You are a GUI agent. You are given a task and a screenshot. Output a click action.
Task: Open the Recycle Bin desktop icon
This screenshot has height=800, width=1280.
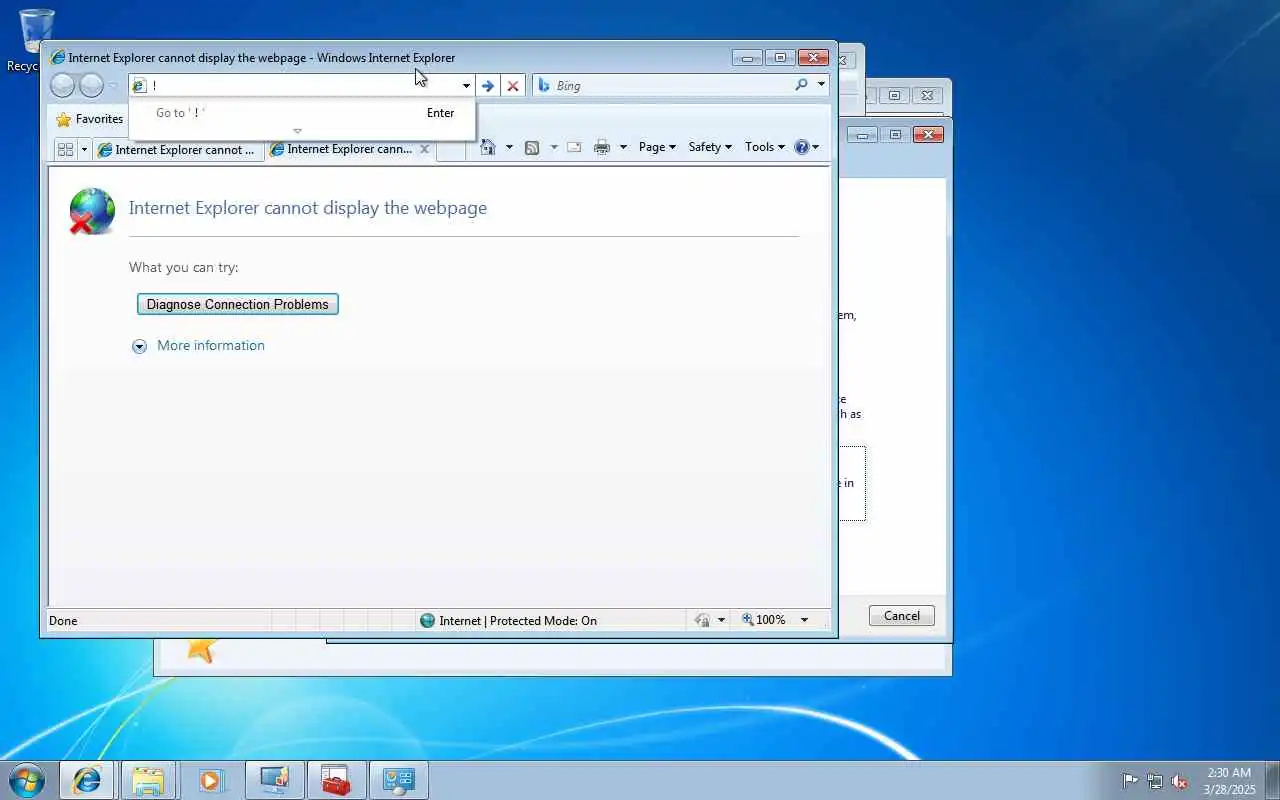click(36, 40)
